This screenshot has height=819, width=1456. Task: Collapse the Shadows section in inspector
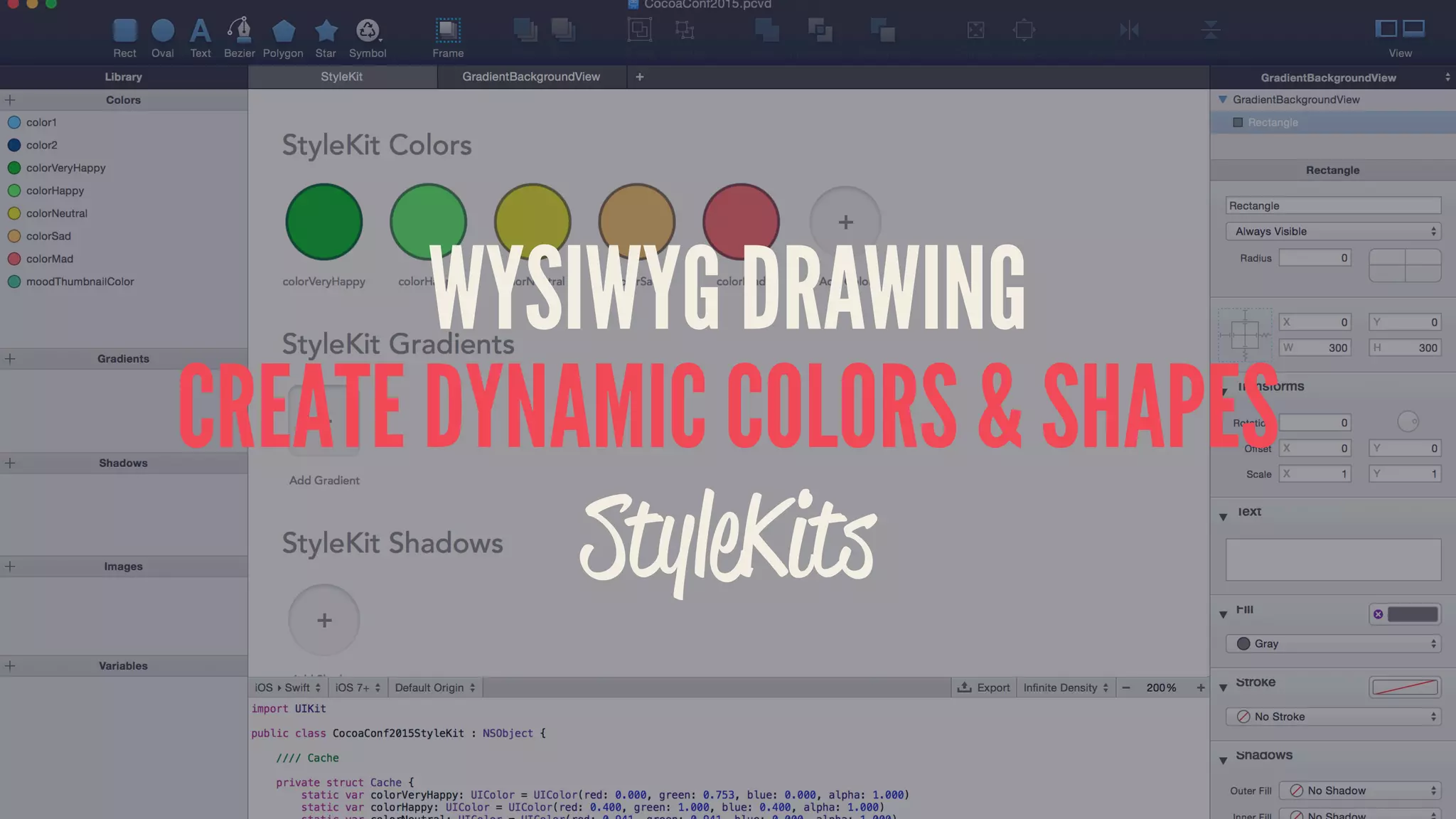(x=1223, y=761)
